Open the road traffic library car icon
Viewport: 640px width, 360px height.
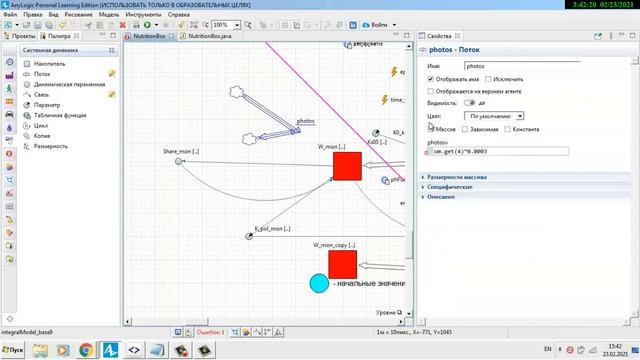click(x=9, y=114)
